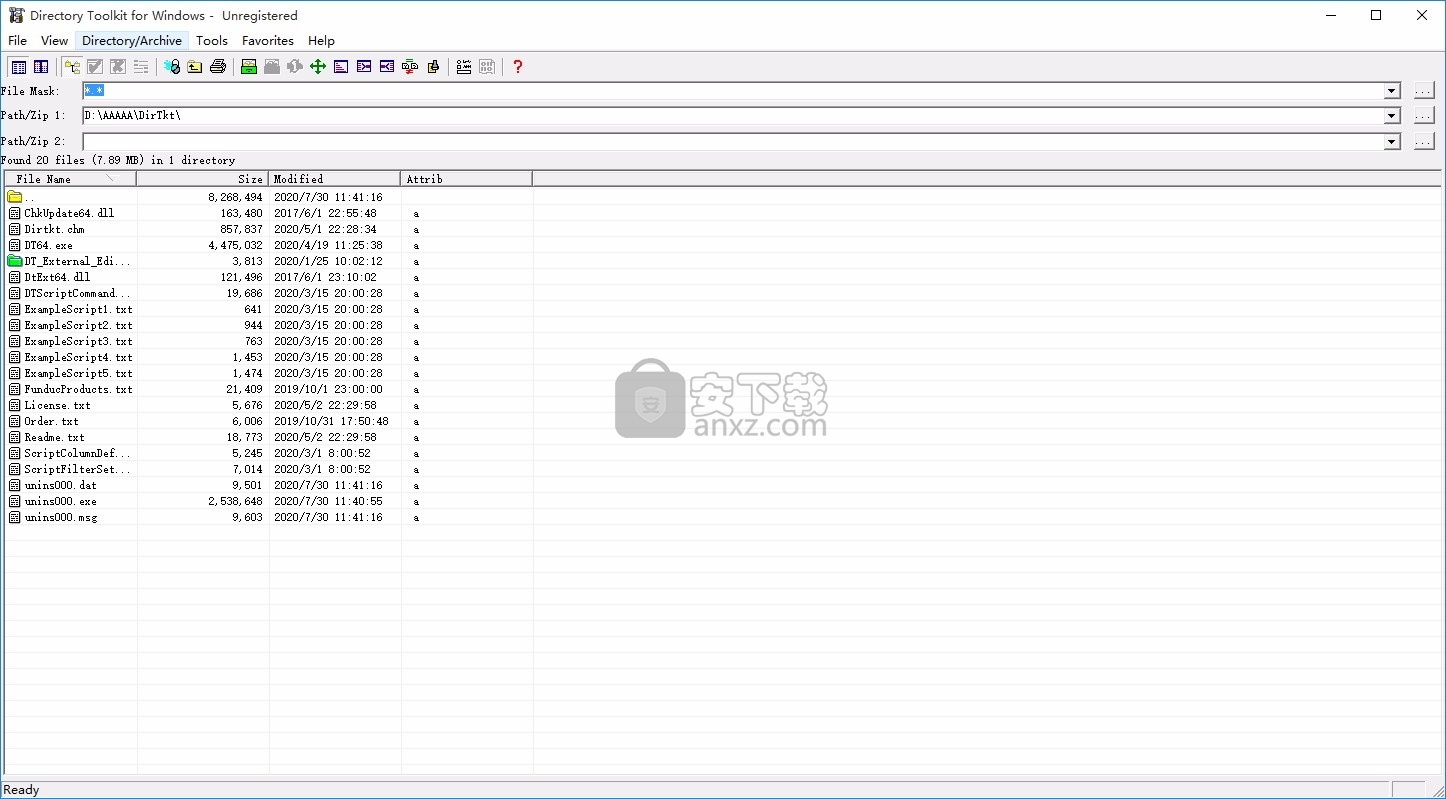Click the printer icon
Viewport: 1446px width, 799px height.
click(218, 67)
